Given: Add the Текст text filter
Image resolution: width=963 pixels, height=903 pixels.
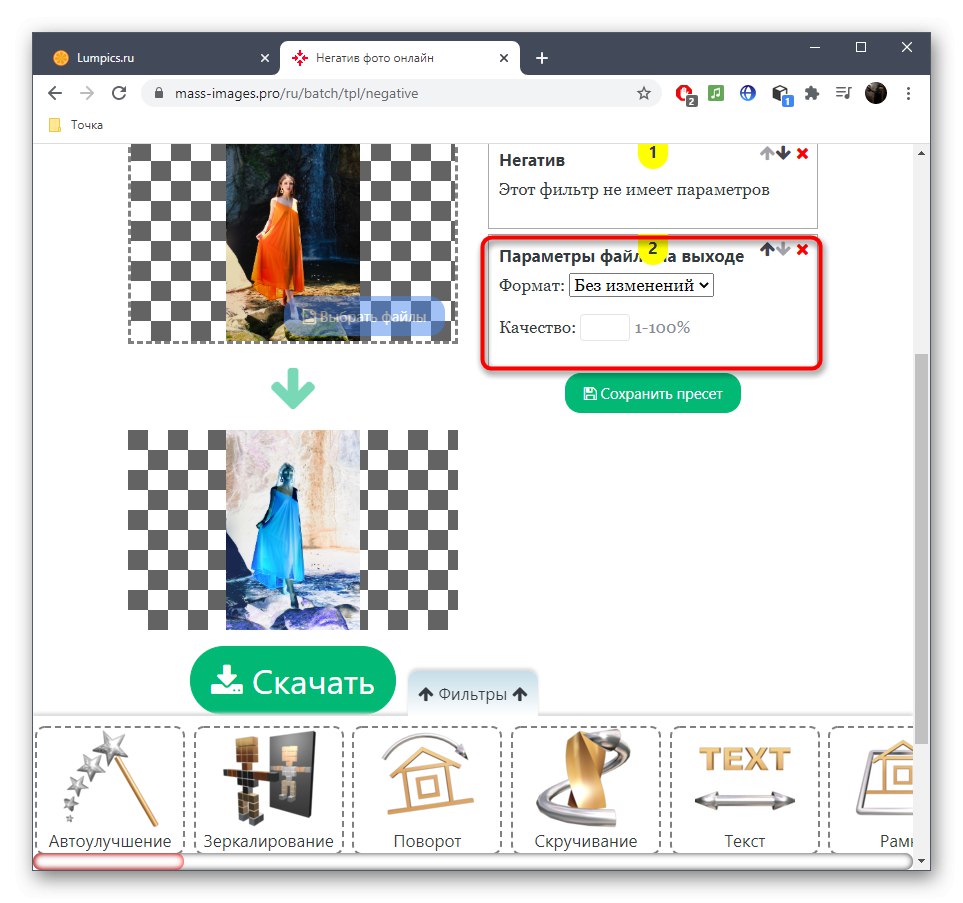Looking at the screenshot, I should tap(744, 789).
